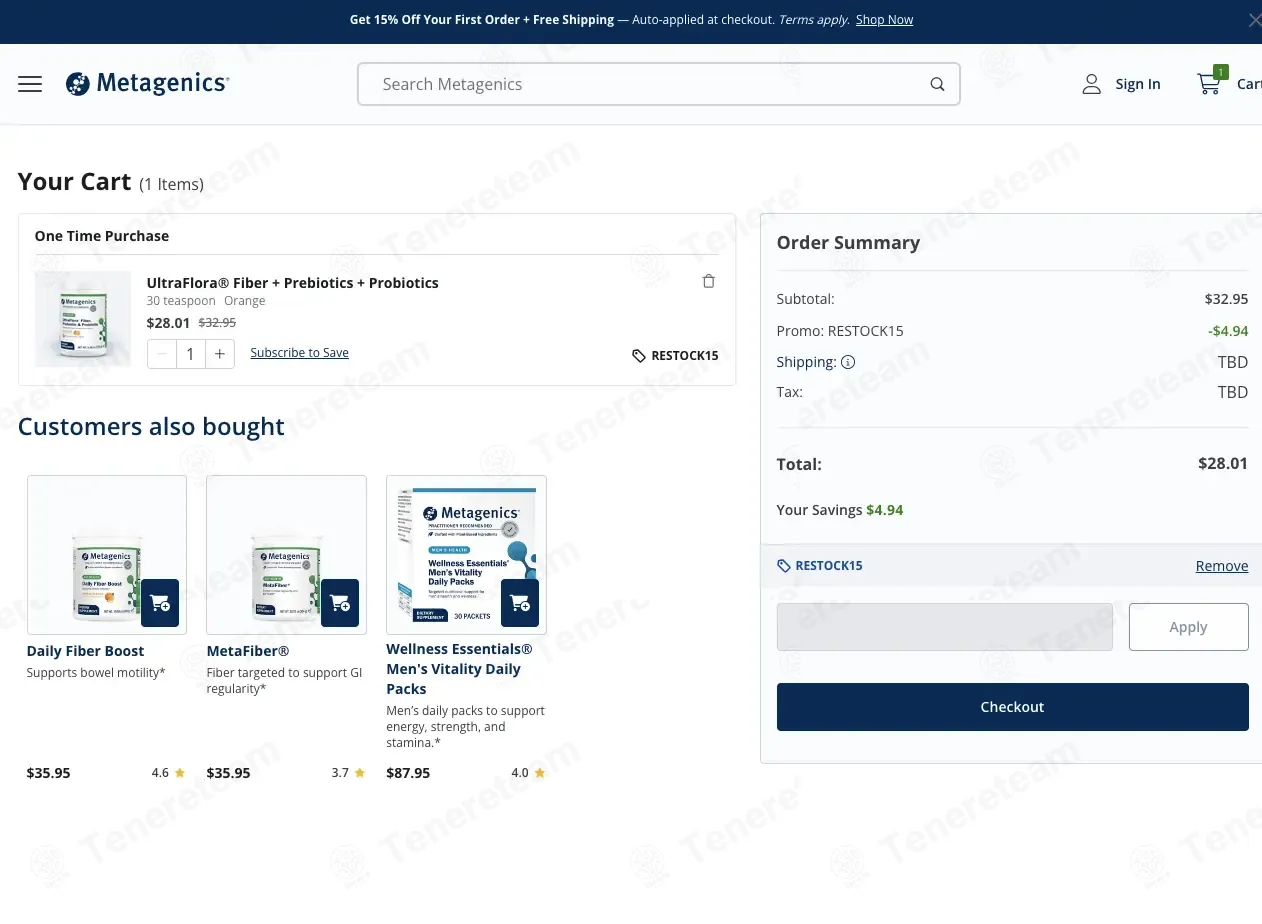The width and height of the screenshot is (1262, 924).
Task: Open Wellness Essentials Men's Vitality image
Action: (467, 555)
